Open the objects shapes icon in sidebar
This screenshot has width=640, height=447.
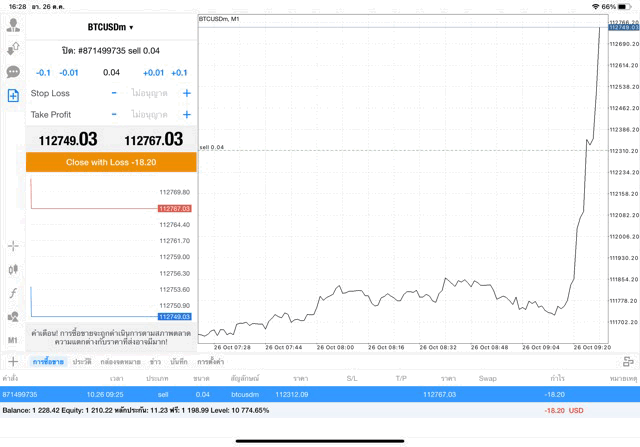point(13,317)
